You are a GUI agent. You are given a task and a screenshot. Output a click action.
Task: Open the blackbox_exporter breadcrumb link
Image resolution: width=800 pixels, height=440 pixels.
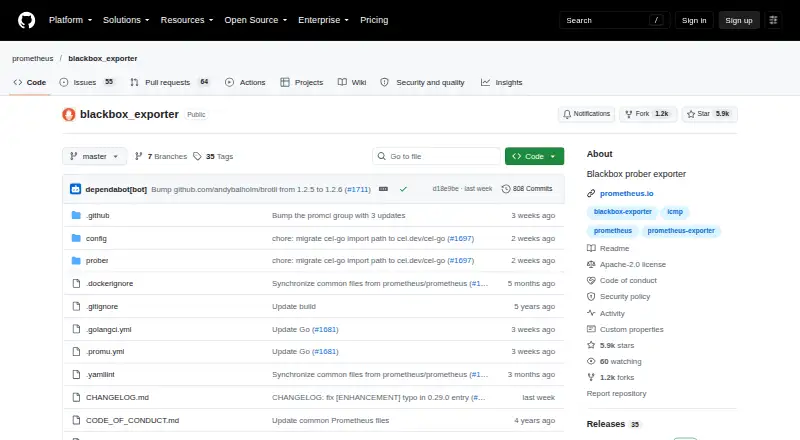(x=103, y=58)
